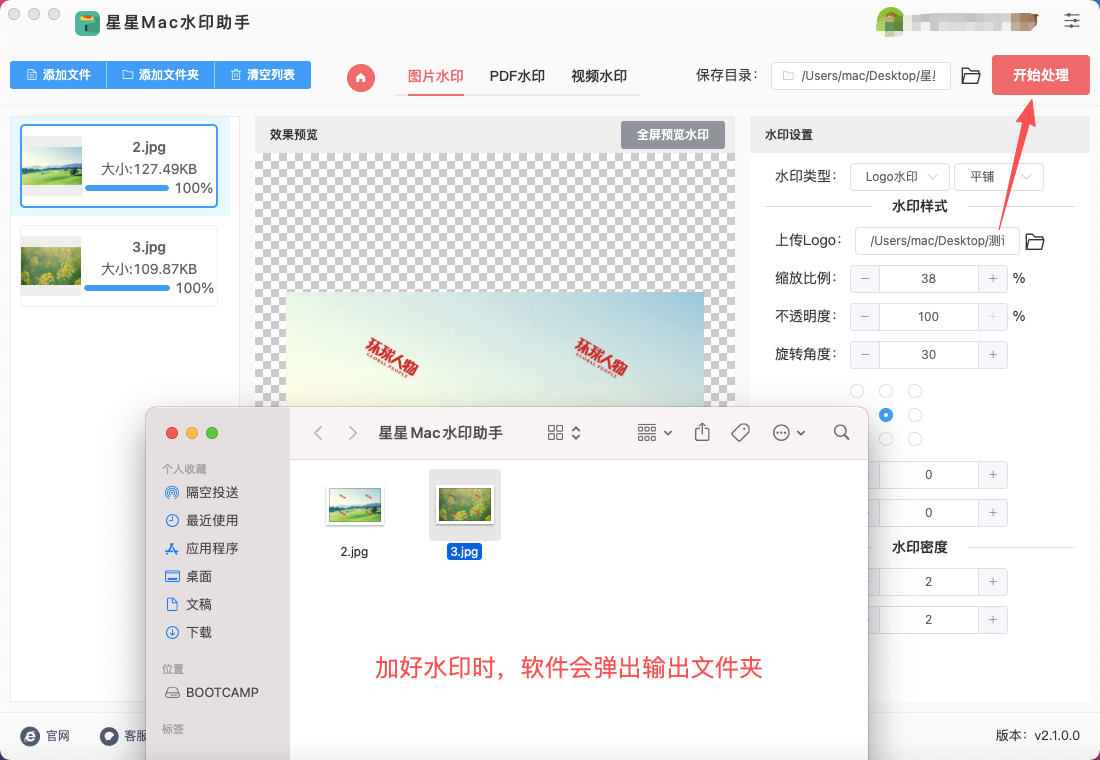
Task: Click user avatar at top right
Action: tap(890, 21)
